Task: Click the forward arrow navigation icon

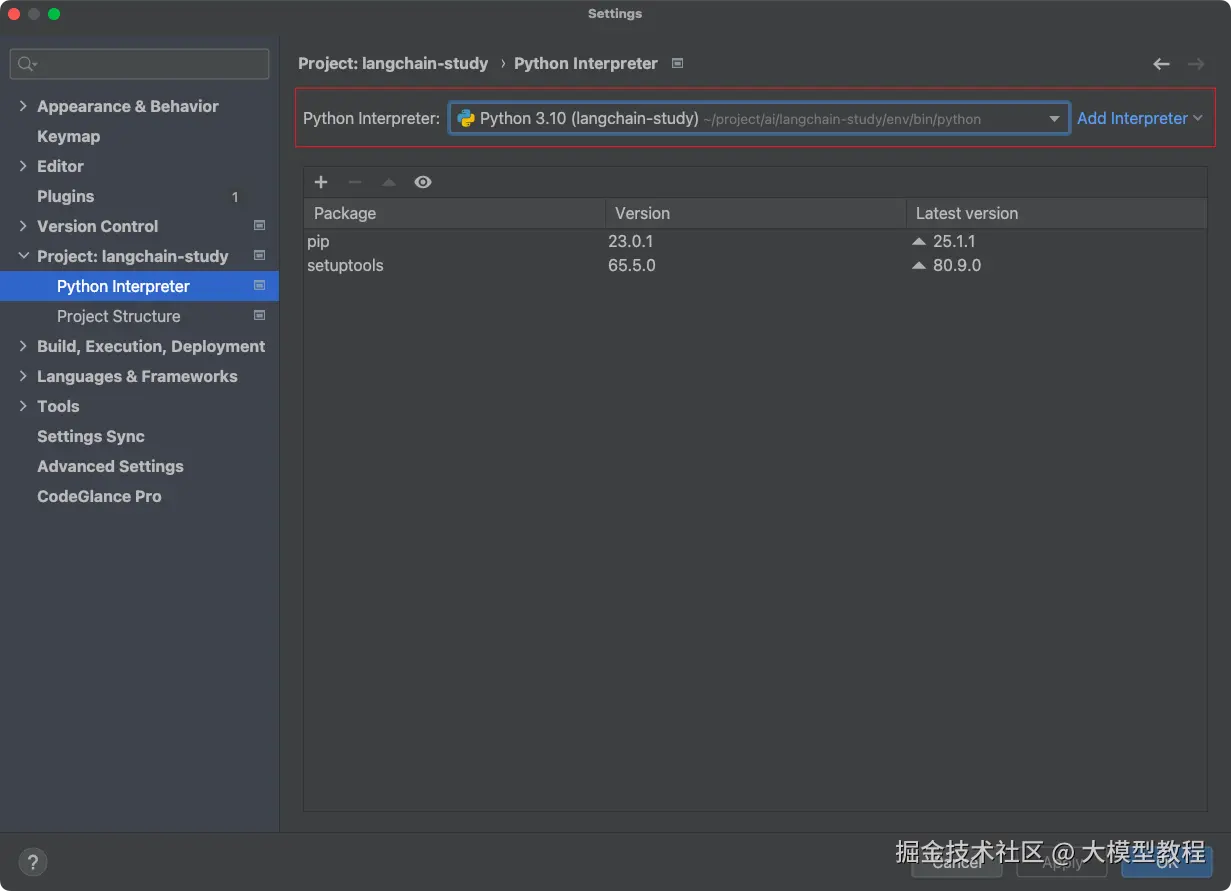Action: (x=1196, y=64)
